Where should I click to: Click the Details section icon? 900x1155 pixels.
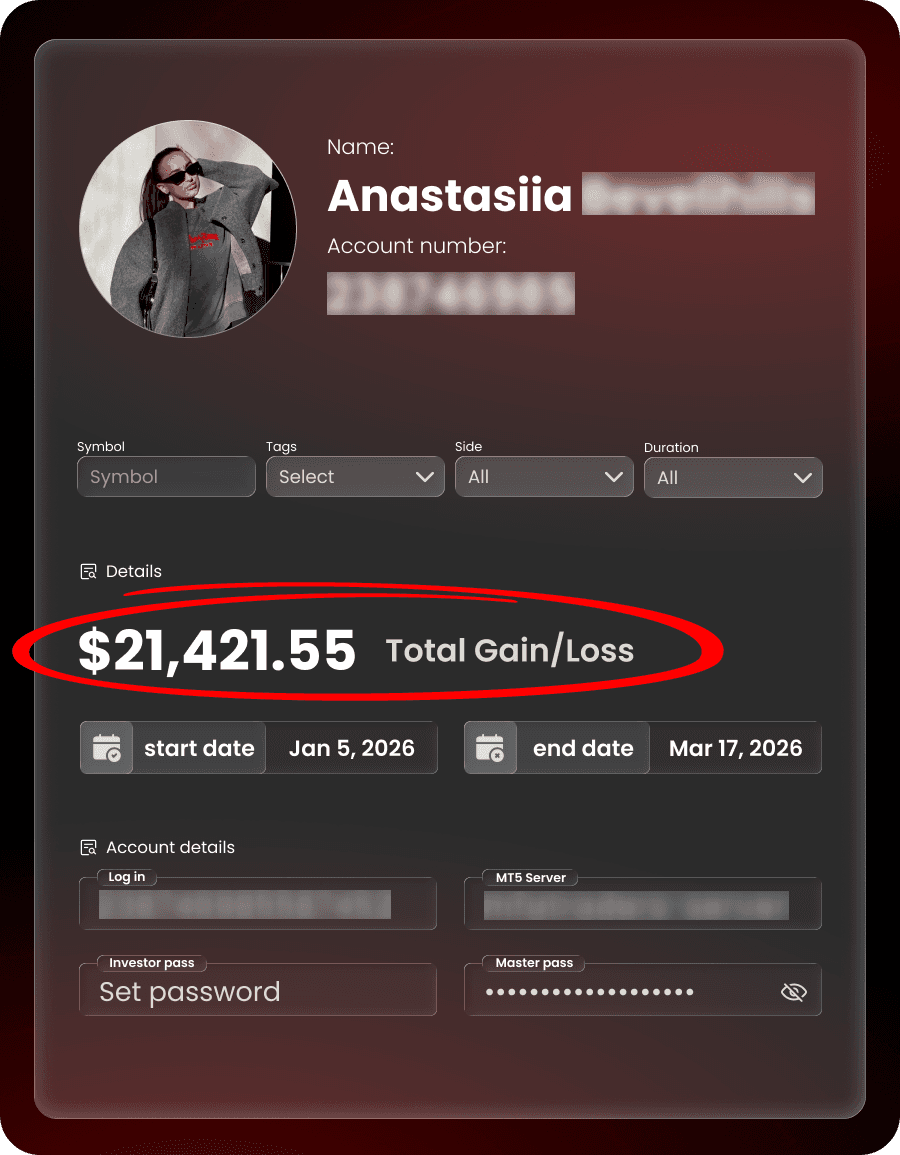(x=88, y=572)
